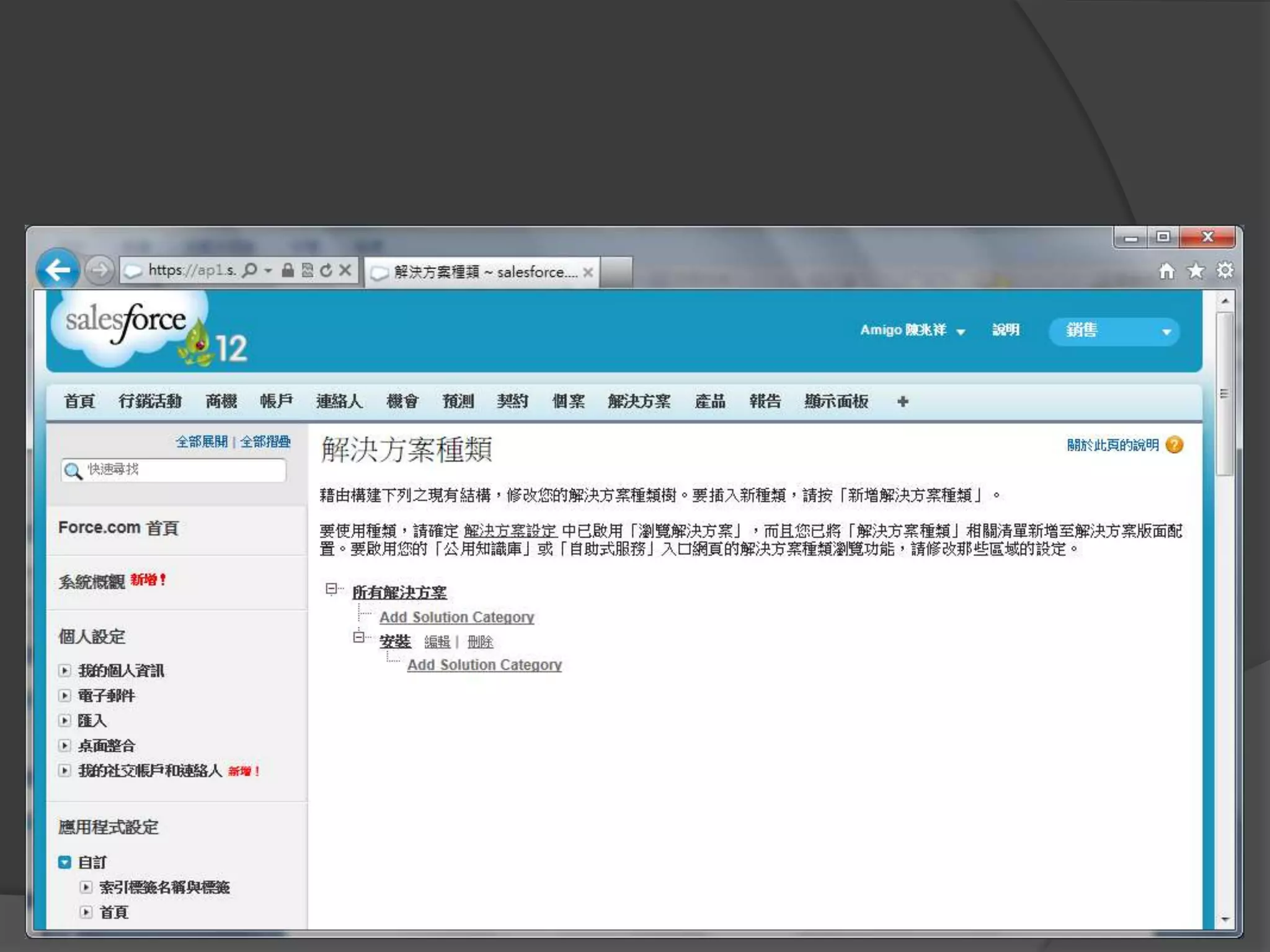Click the 編輯 link next to 安裝
The height and width of the screenshot is (952, 1270).
(437, 642)
